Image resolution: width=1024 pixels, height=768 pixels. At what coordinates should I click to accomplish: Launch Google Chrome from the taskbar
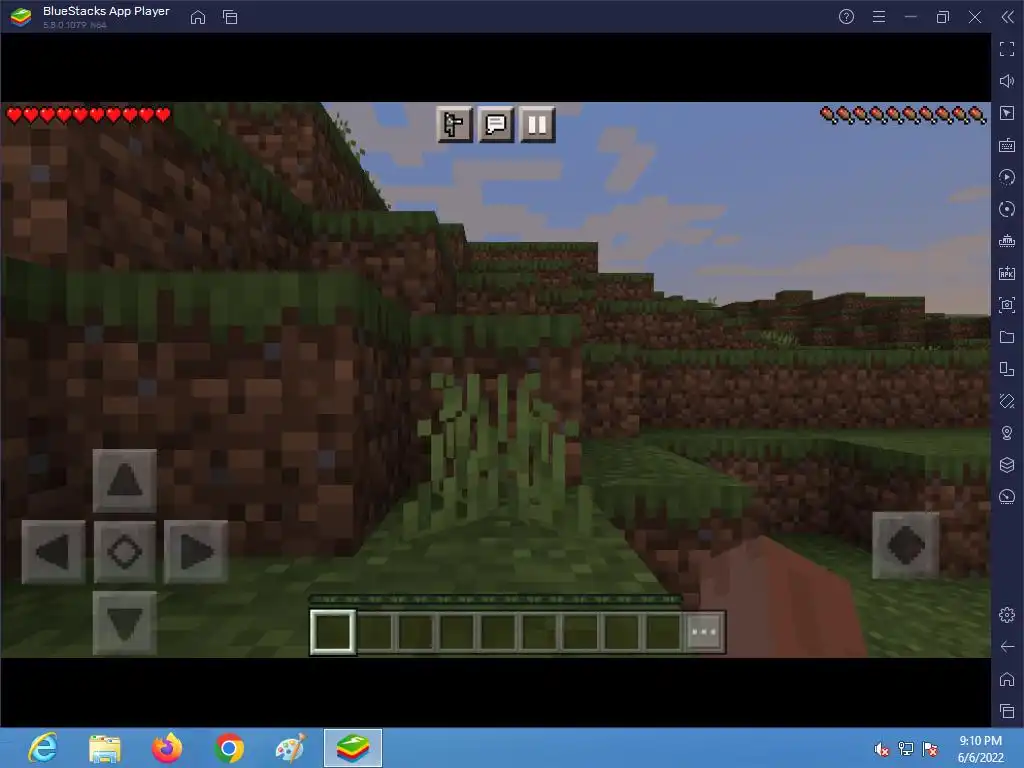coord(229,748)
